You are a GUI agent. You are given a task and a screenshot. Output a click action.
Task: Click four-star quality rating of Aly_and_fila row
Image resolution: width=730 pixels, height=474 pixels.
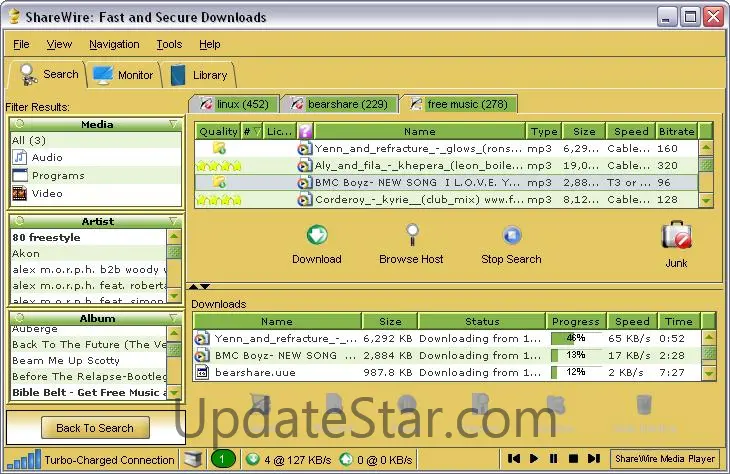[219, 165]
